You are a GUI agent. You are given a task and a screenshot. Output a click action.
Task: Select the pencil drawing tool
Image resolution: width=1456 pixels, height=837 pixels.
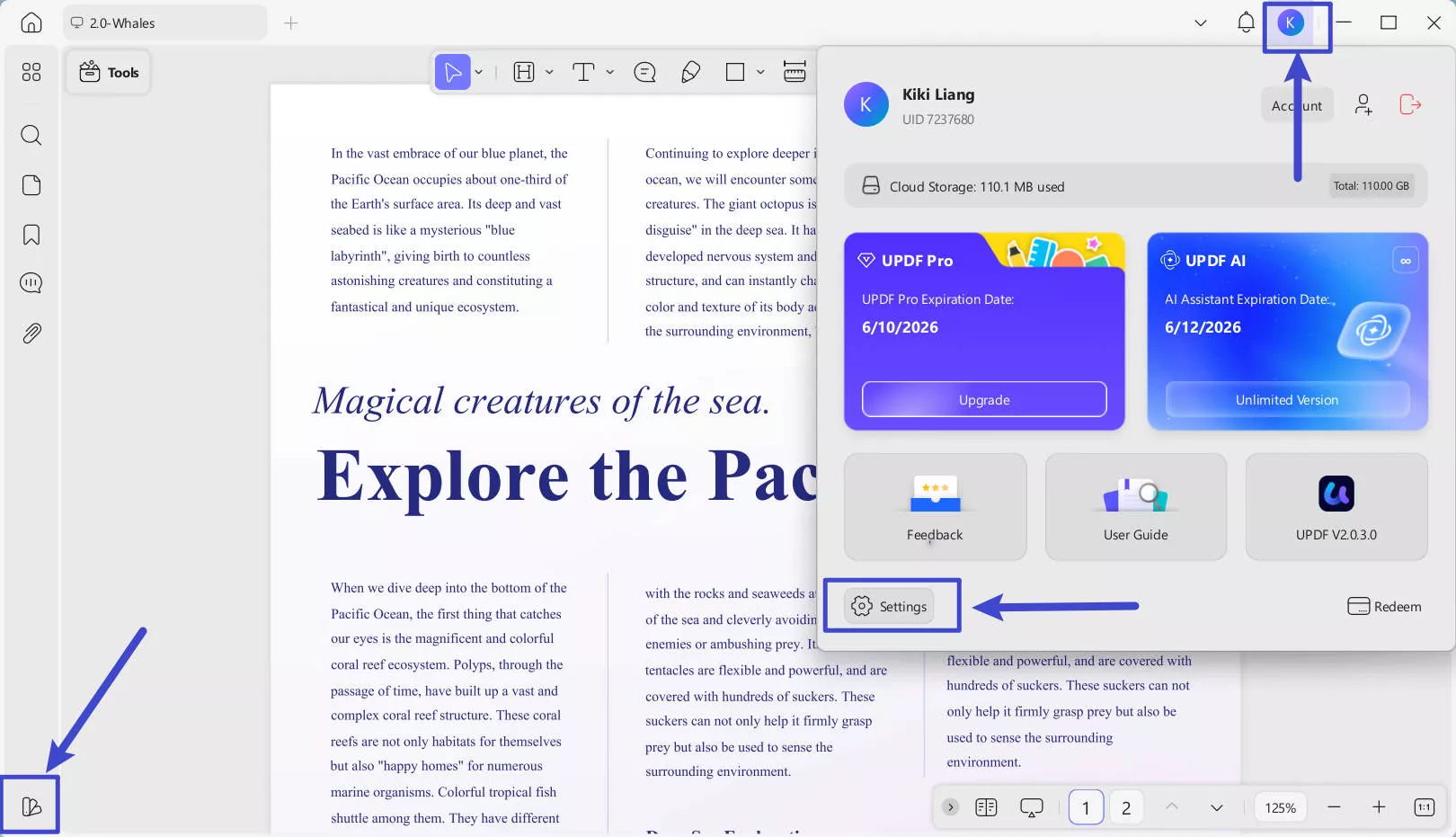690,72
